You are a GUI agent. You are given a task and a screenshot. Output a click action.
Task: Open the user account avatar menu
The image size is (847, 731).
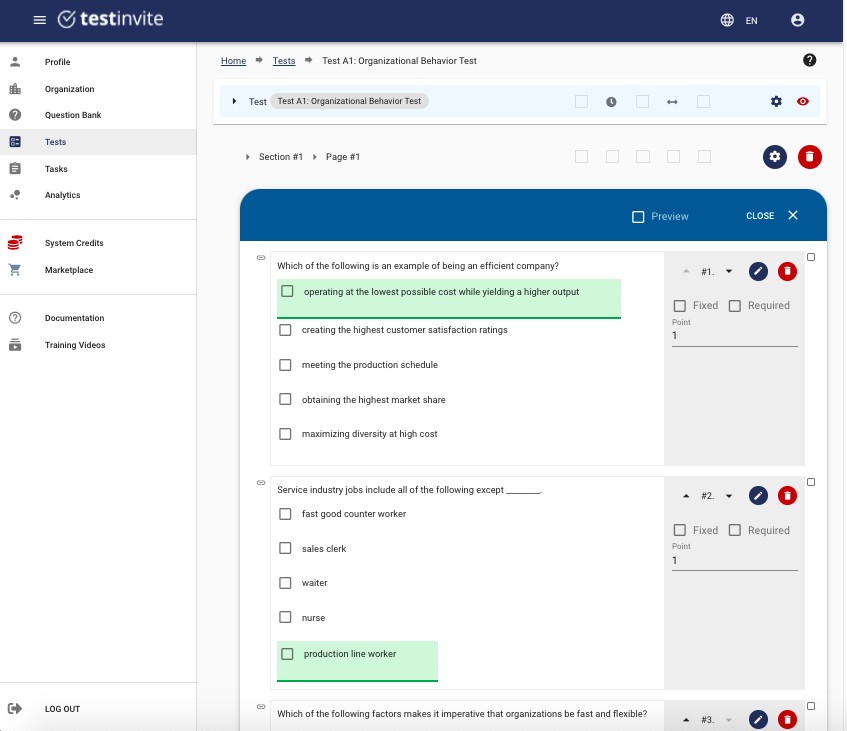tap(797, 20)
